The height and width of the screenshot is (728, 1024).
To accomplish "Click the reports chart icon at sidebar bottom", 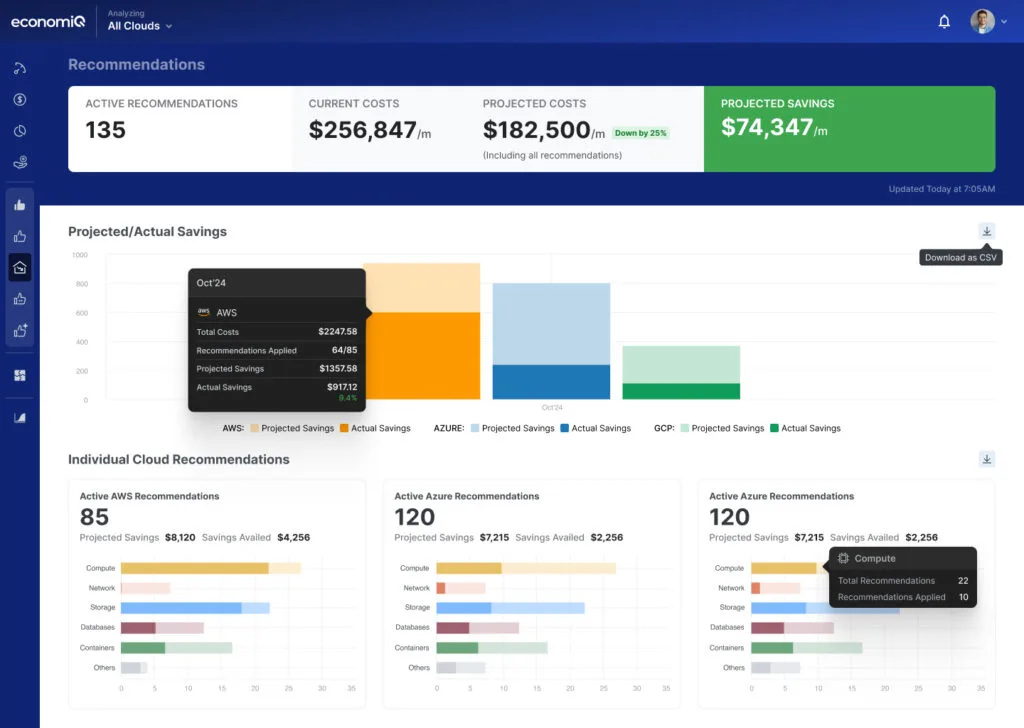I will (x=20, y=415).
